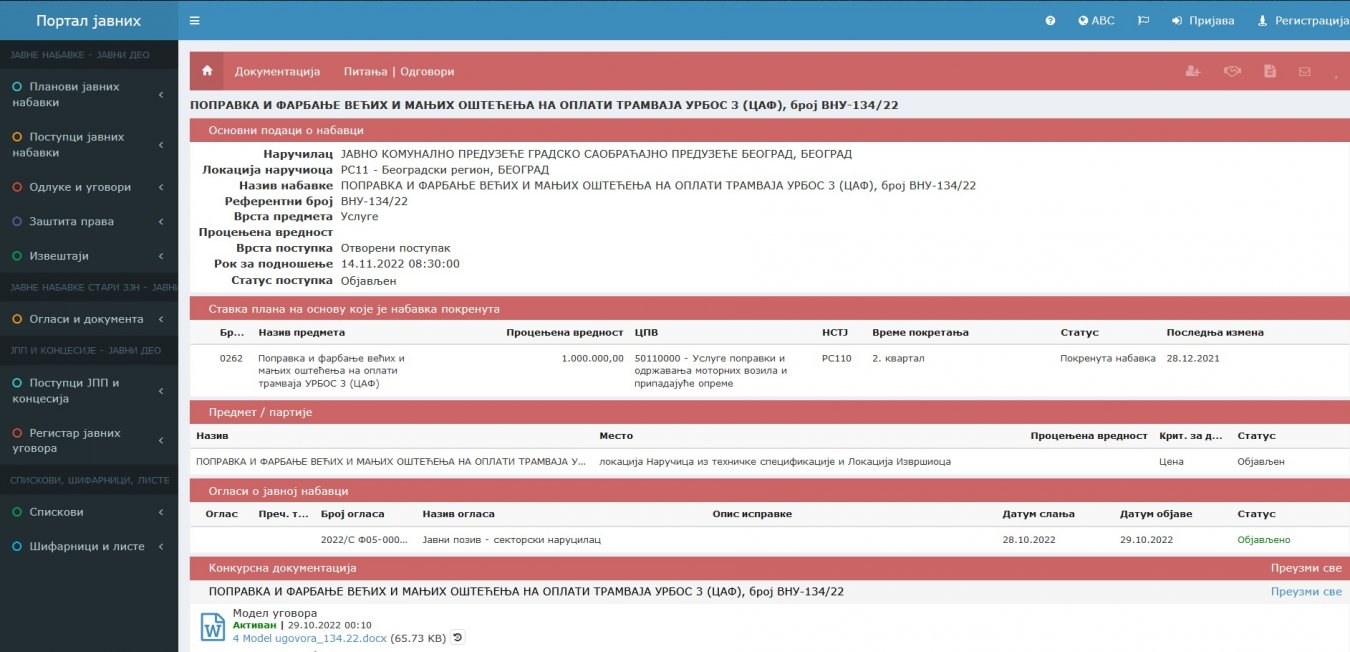
Task: Open language selector АВС
Action: (x=1096, y=20)
